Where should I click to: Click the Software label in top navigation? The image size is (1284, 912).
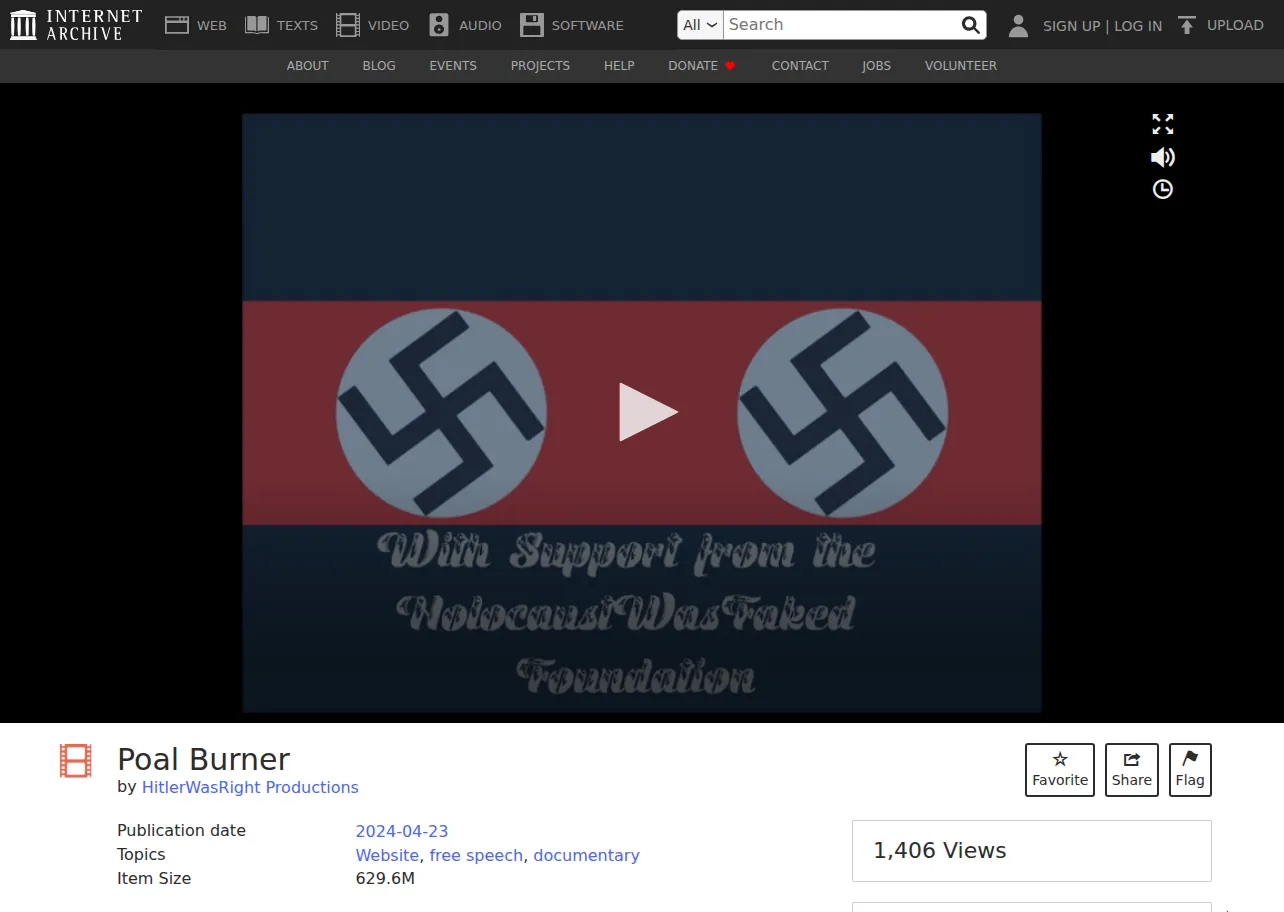click(587, 25)
